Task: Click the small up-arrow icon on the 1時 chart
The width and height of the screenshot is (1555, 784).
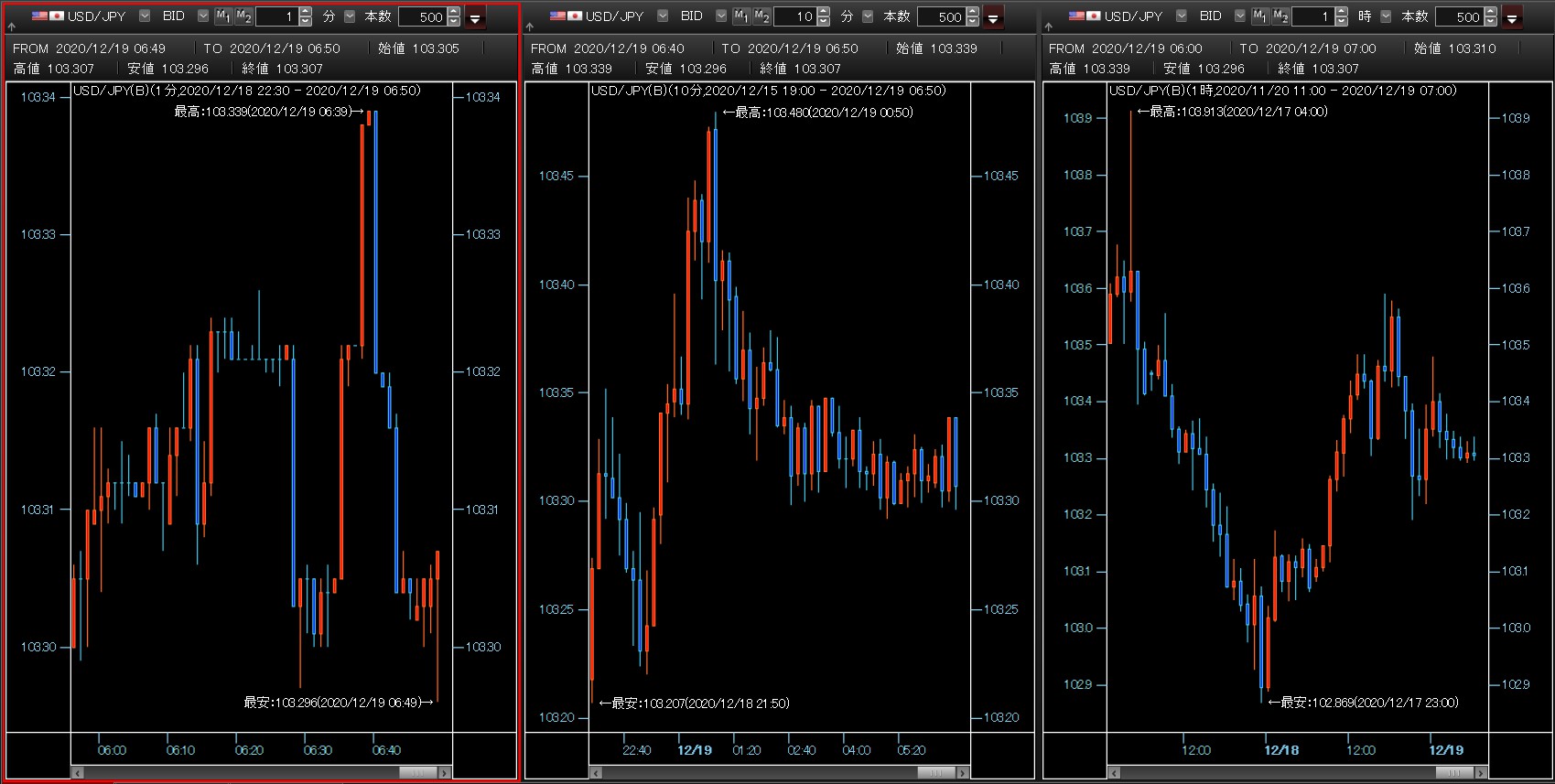Action: tap(1047, 27)
